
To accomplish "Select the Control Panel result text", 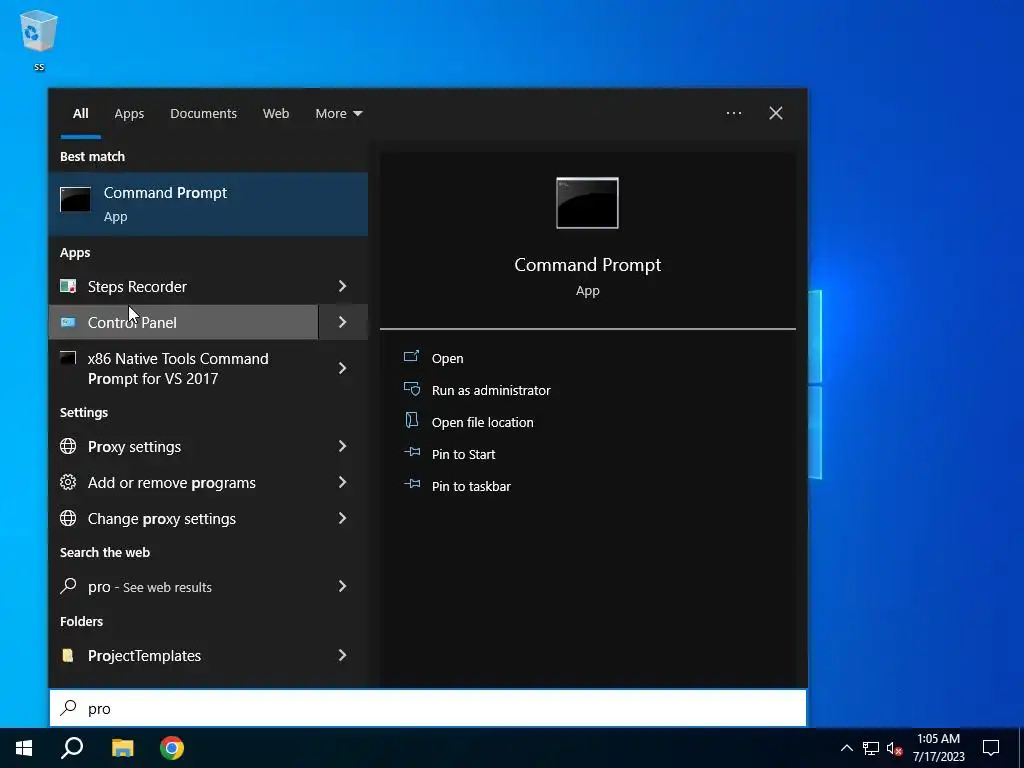I will (132, 323).
